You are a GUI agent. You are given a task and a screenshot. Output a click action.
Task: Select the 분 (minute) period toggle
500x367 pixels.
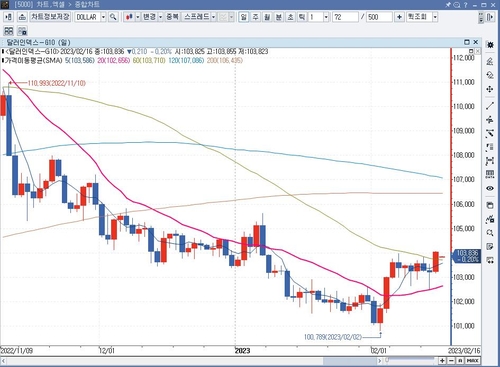point(279,17)
